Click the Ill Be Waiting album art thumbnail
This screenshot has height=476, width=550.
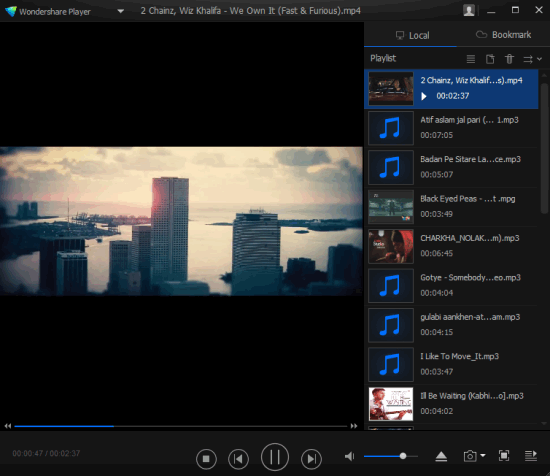pyautogui.click(x=391, y=404)
